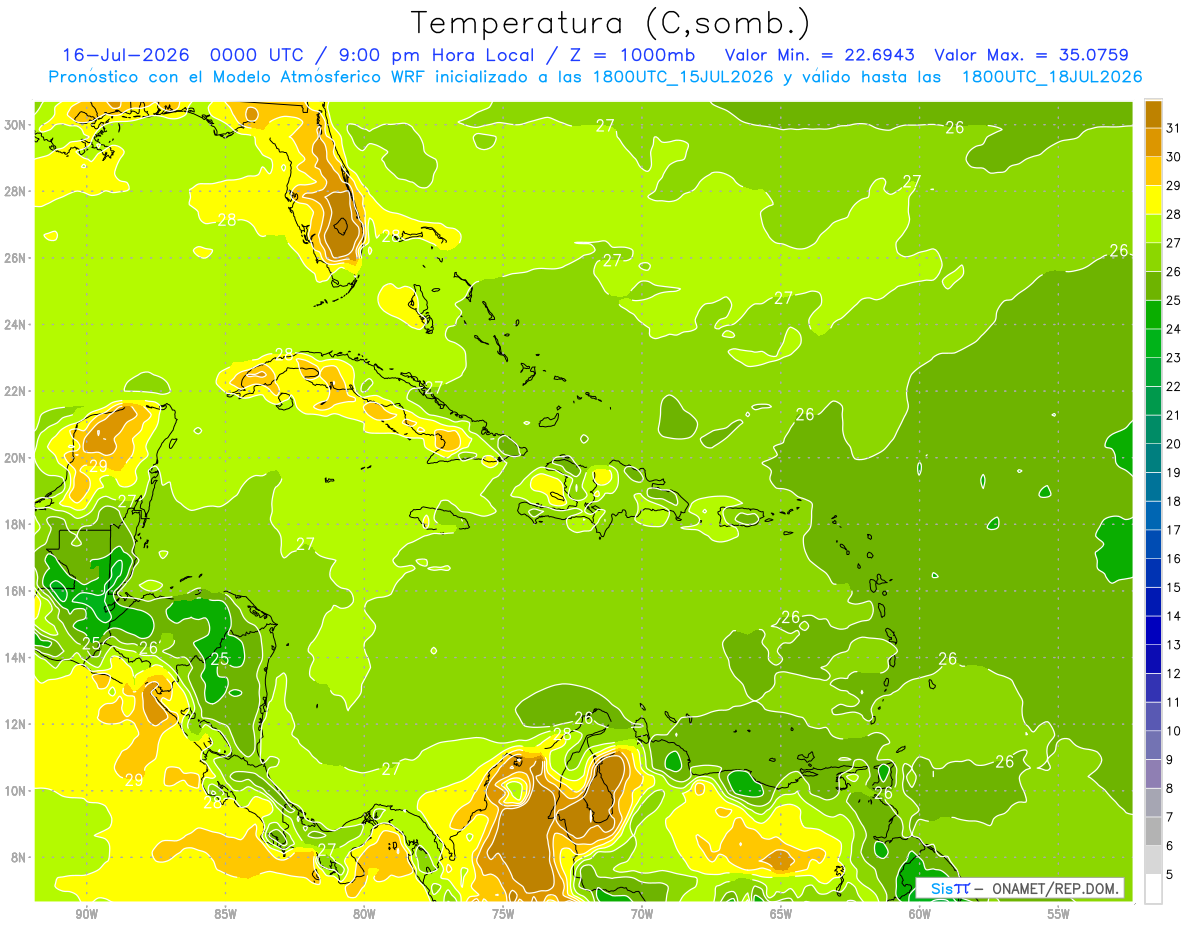Click legend scale label '7'
Viewport: 1200px width, 927px height.
tap(1170, 818)
